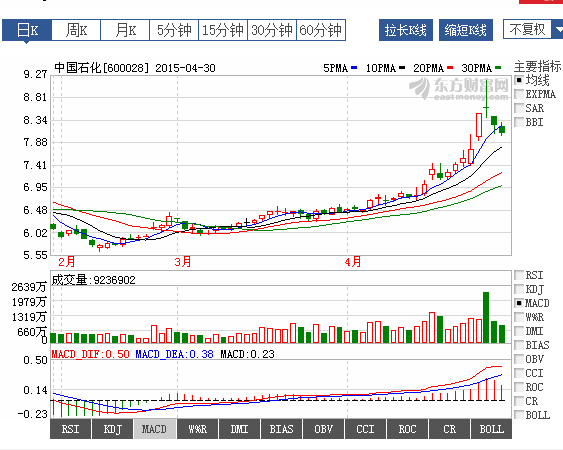
Task: Open the 60分钟 chart tab
Action: [321, 30]
